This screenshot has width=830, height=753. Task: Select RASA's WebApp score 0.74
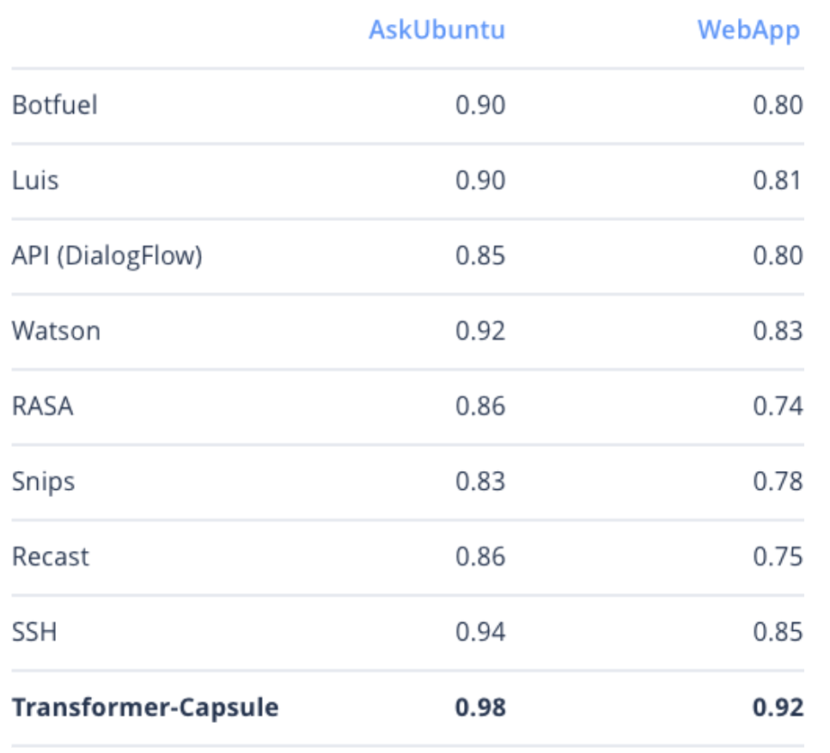click(x=777, y=406)
